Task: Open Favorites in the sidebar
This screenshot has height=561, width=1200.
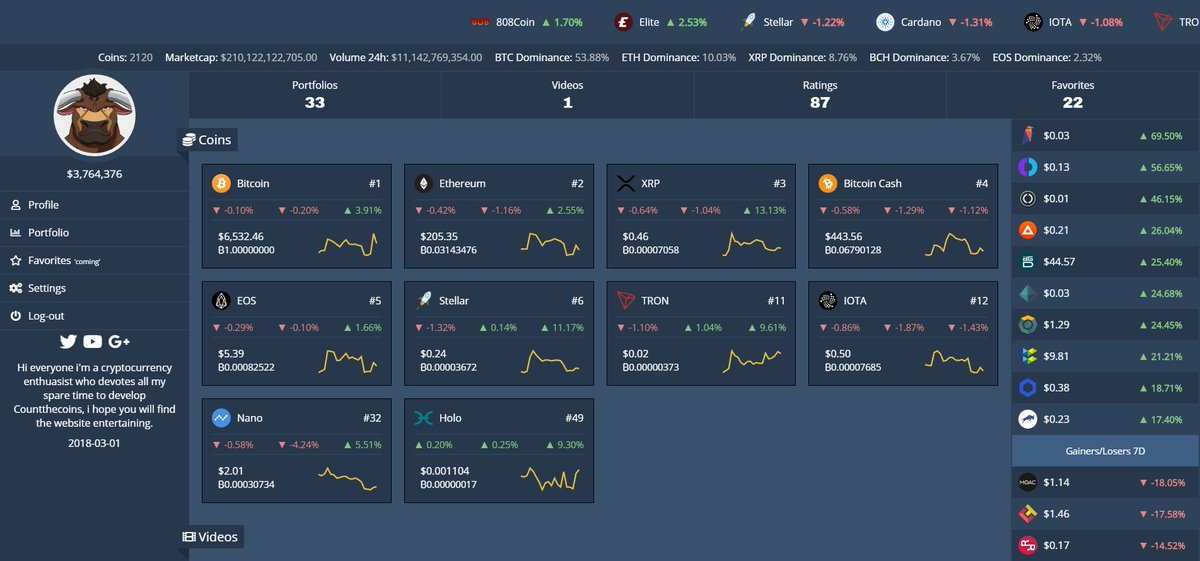Action: [94, 260]
